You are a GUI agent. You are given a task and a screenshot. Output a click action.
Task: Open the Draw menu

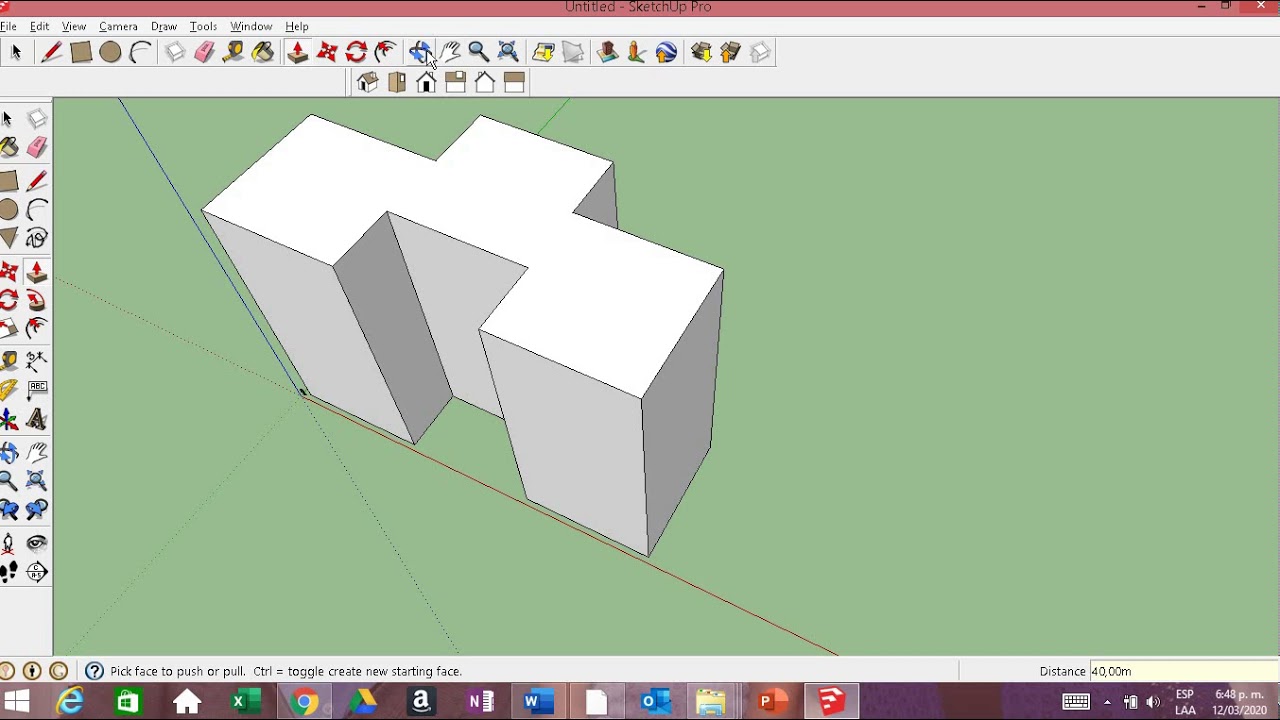pos(164,26)
